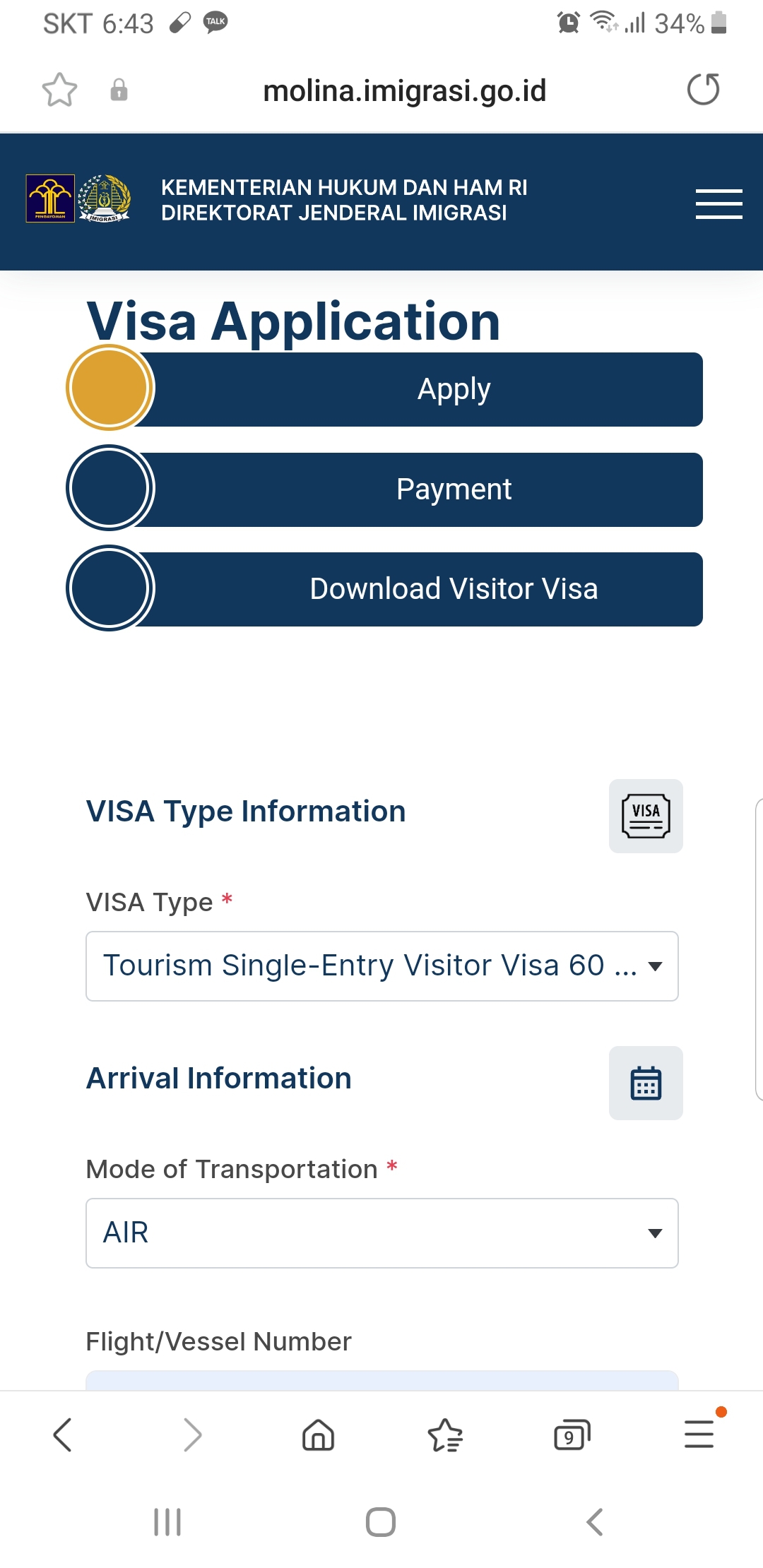Click the Download Visitor Visa step bar
Image resolution: width=763 pixels, height=1568 pixels.
point(454,589)
